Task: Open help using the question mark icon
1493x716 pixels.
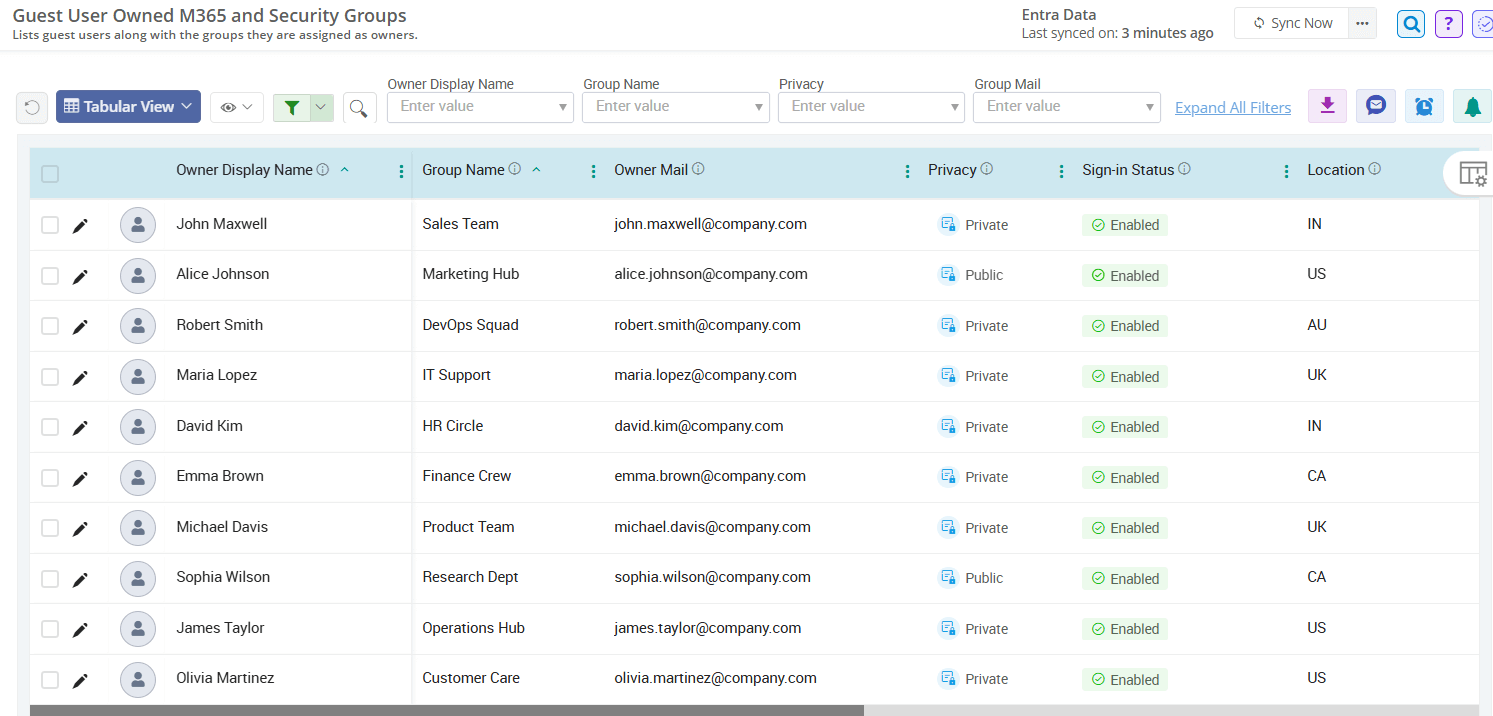Action: [1448, 23]
